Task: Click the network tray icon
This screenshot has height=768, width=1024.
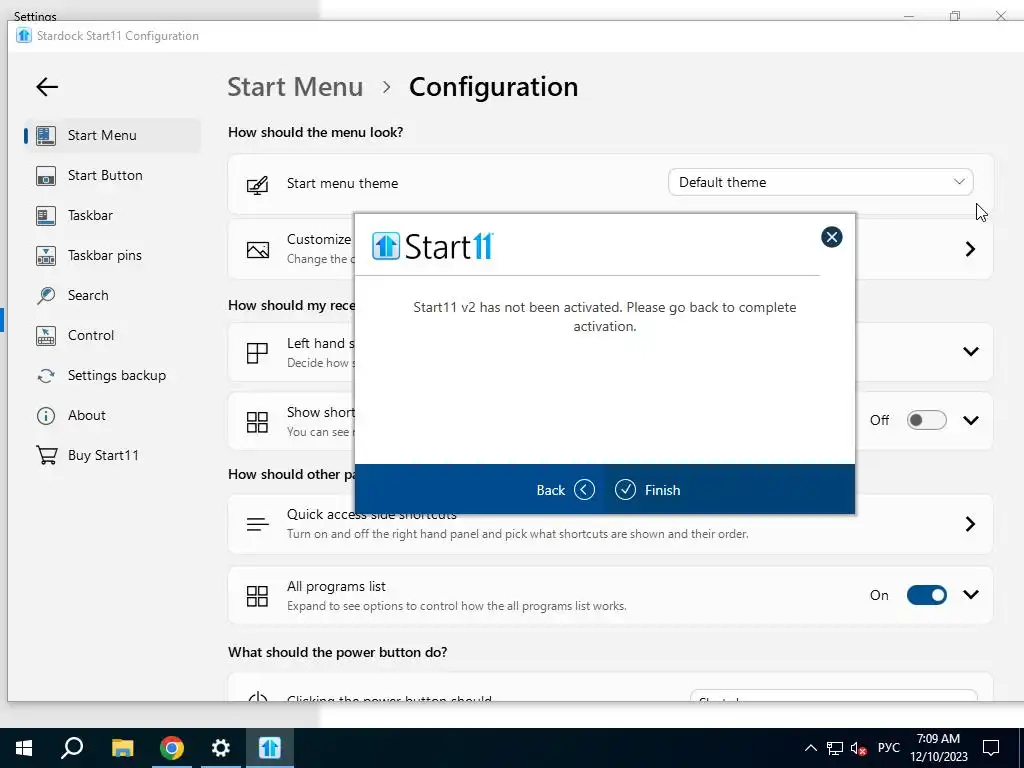Action: tap(835, 748)
